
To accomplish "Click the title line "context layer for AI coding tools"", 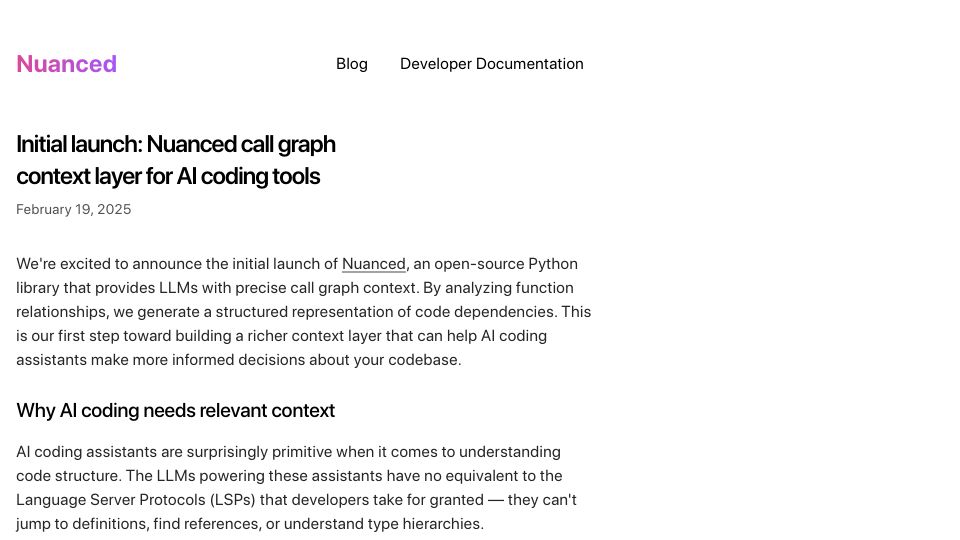I will (x=168, y=176).
